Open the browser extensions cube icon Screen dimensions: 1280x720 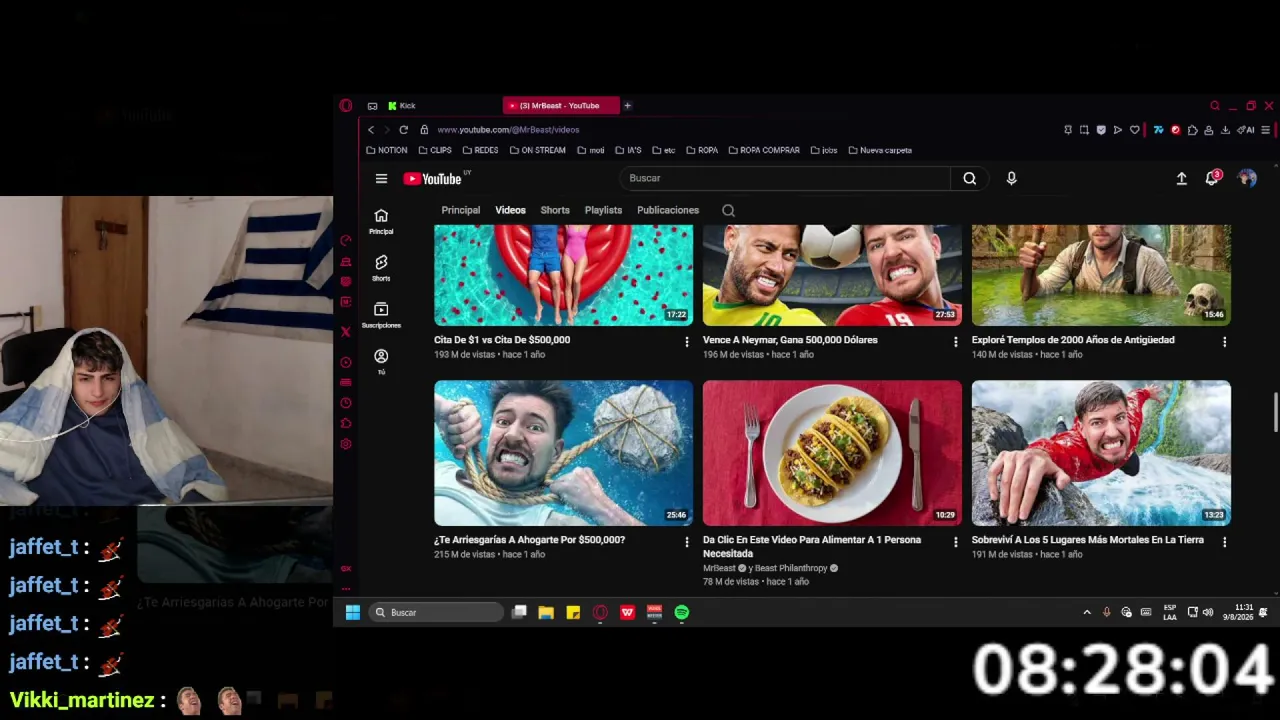[x=1192, y=130]
